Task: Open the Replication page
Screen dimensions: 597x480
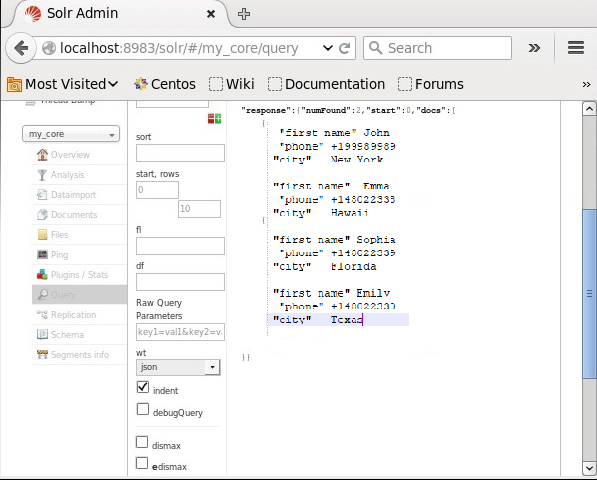Action: [x=80, y=314]
